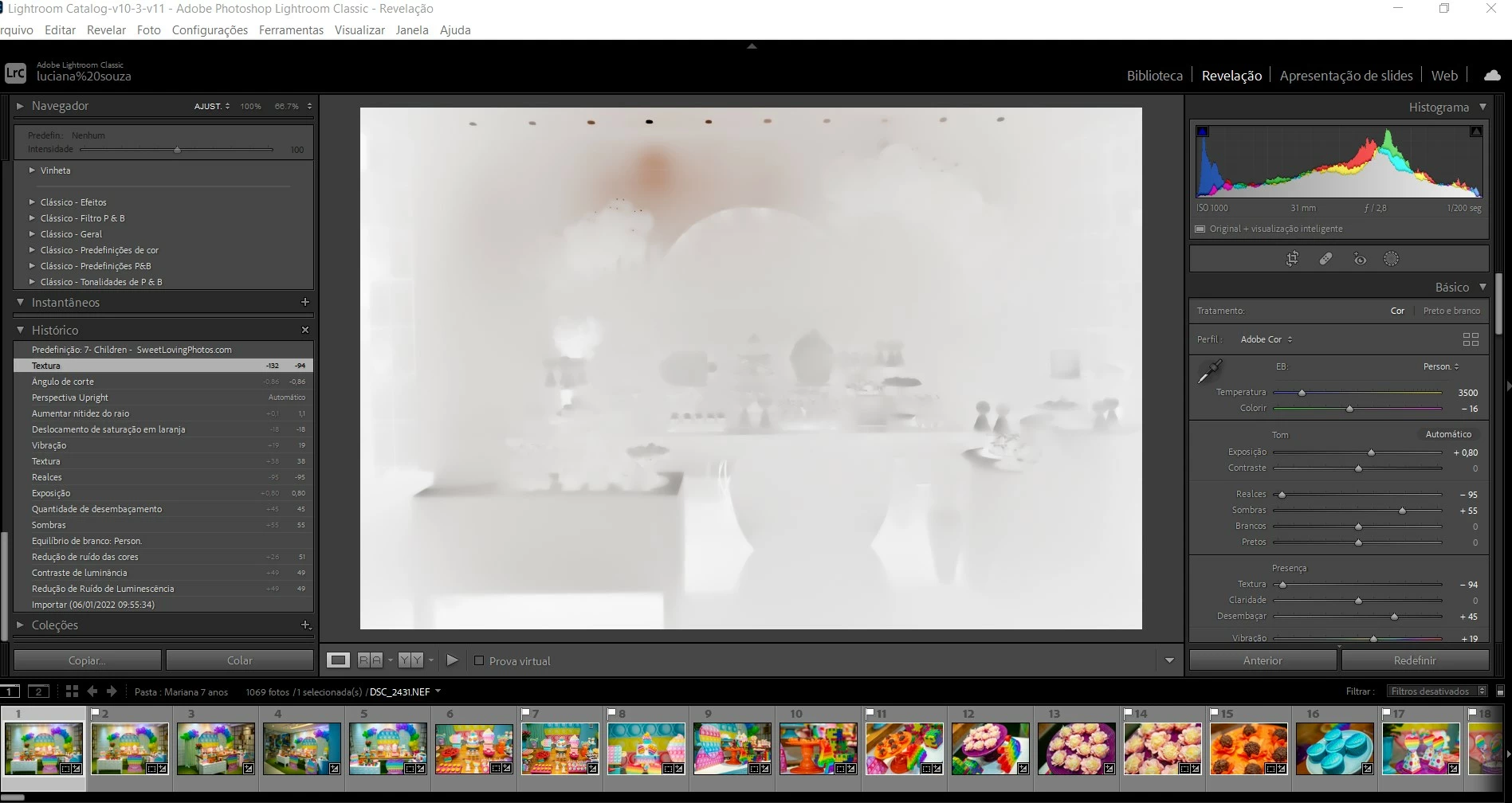Open the Visualizar menu

(x=359, y=30)
